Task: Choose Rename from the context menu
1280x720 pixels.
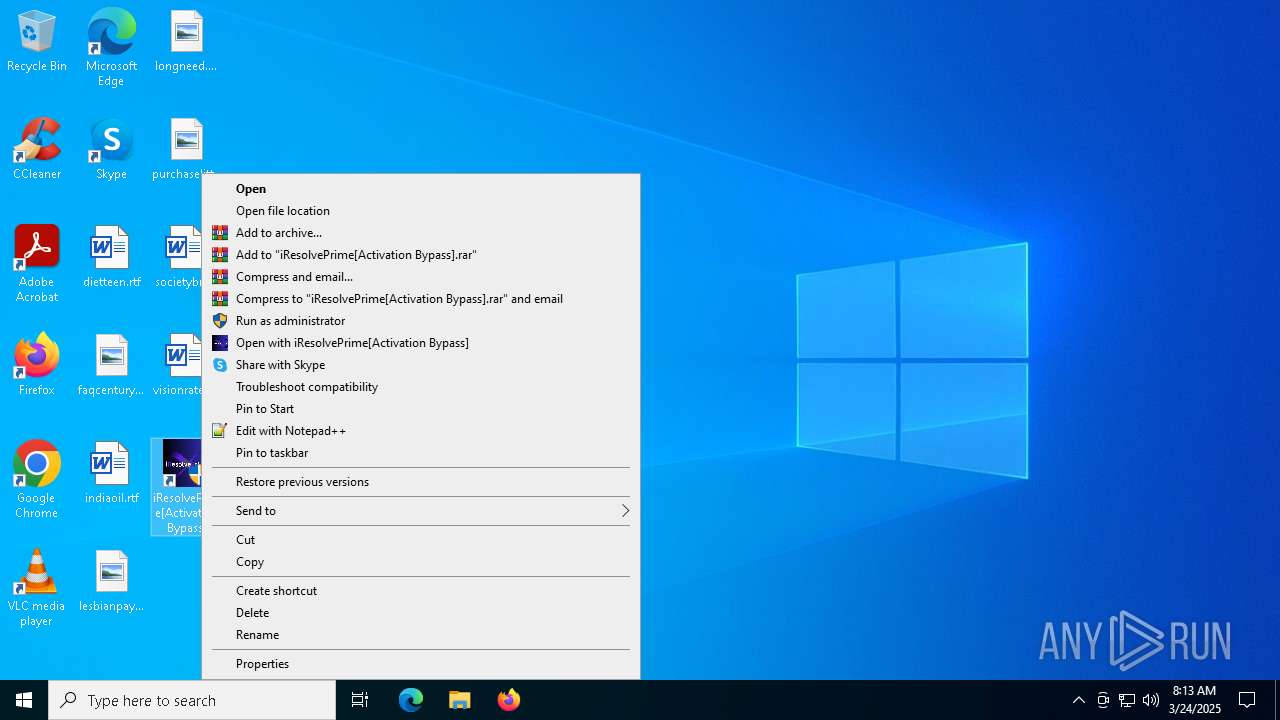Action: pos(421,635)
